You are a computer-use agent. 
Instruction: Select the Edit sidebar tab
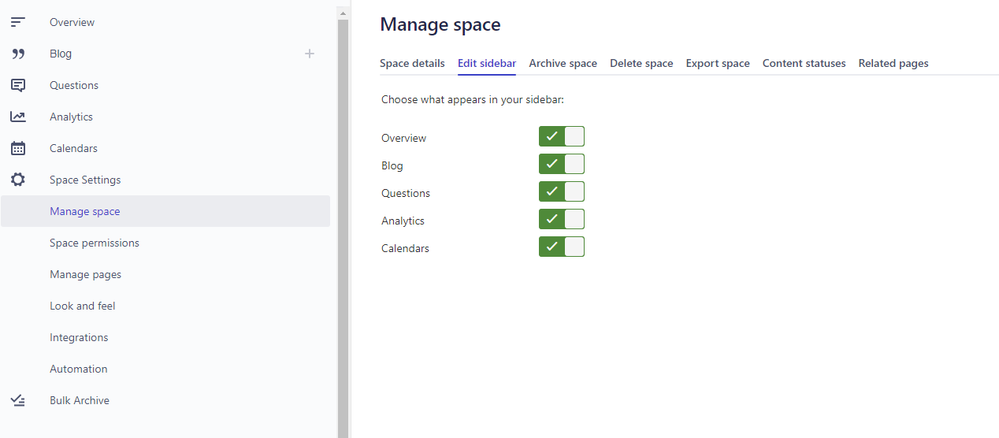pyautogui.click(x=487, y=64)
